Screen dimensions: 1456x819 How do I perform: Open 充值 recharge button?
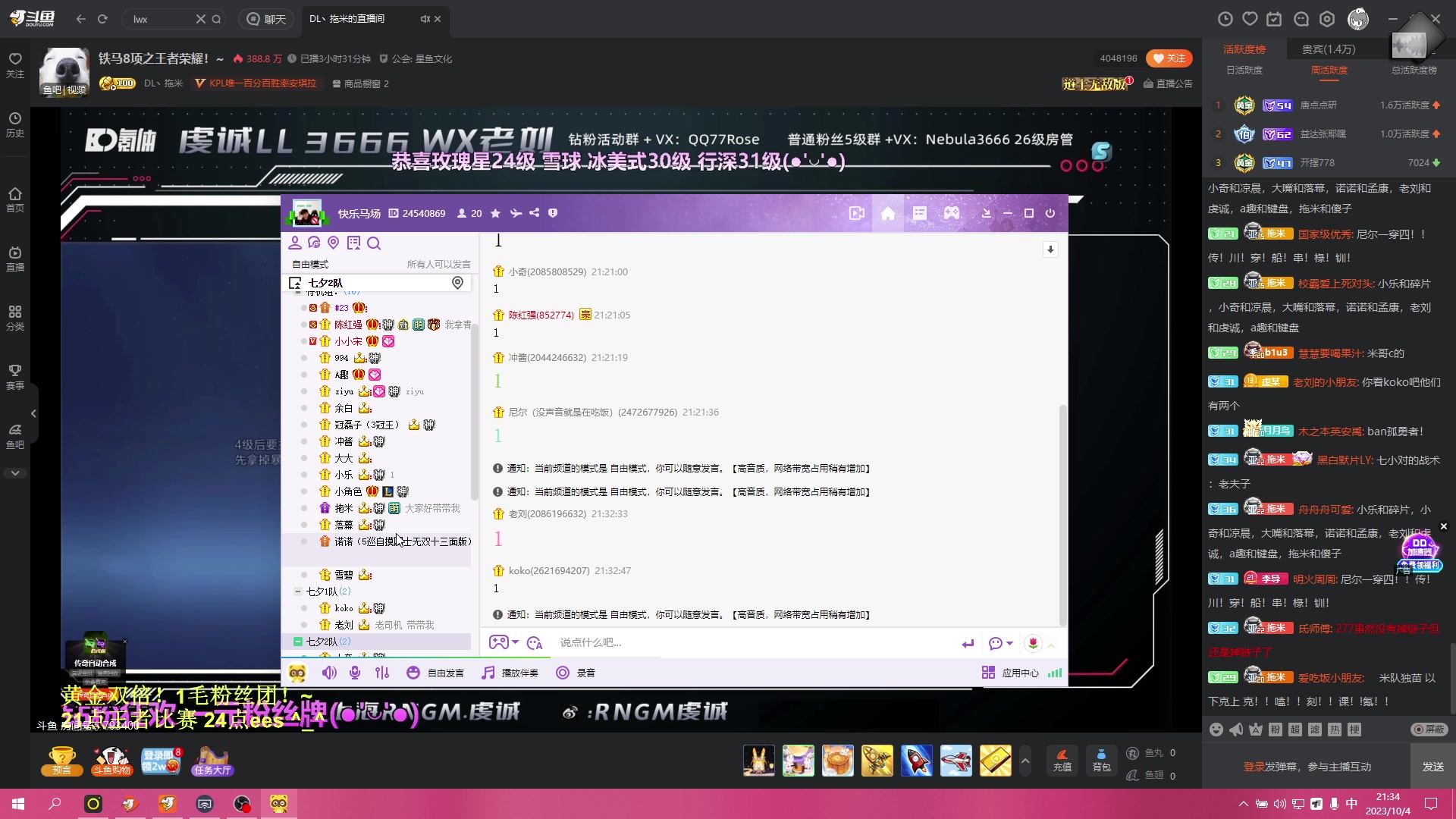(x=1062, y=761)
